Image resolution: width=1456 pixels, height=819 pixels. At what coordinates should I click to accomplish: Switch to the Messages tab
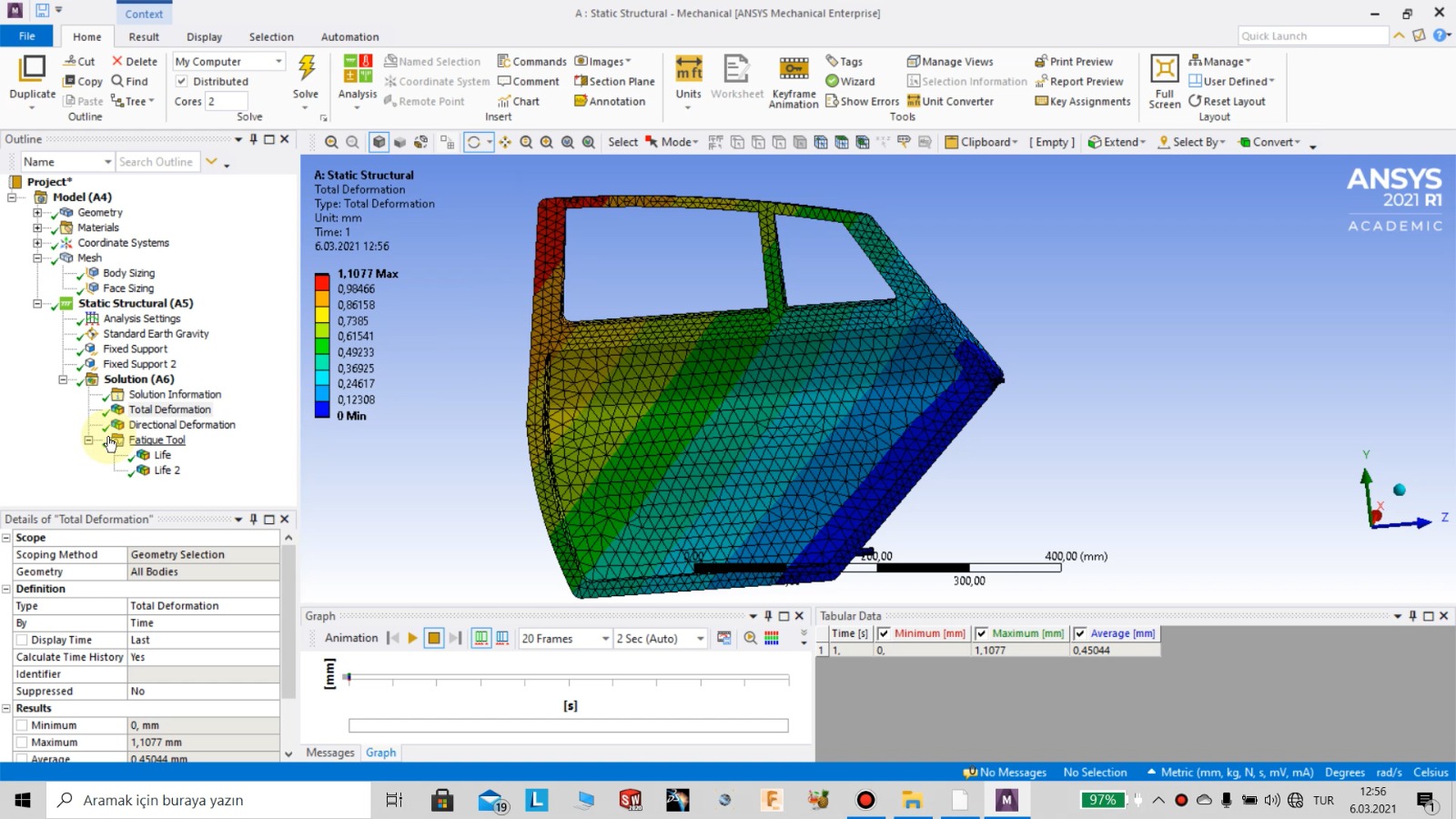[330, 753]
